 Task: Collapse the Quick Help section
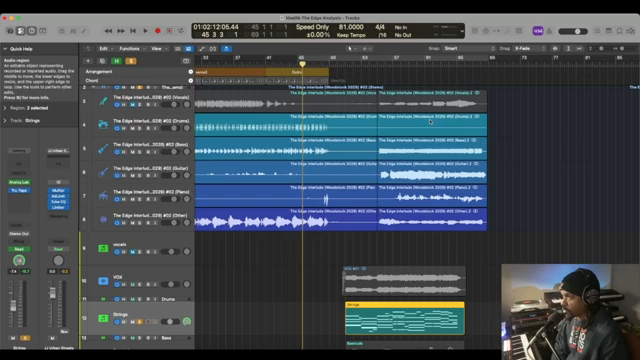pyautogui.click(x=5, y=49)
